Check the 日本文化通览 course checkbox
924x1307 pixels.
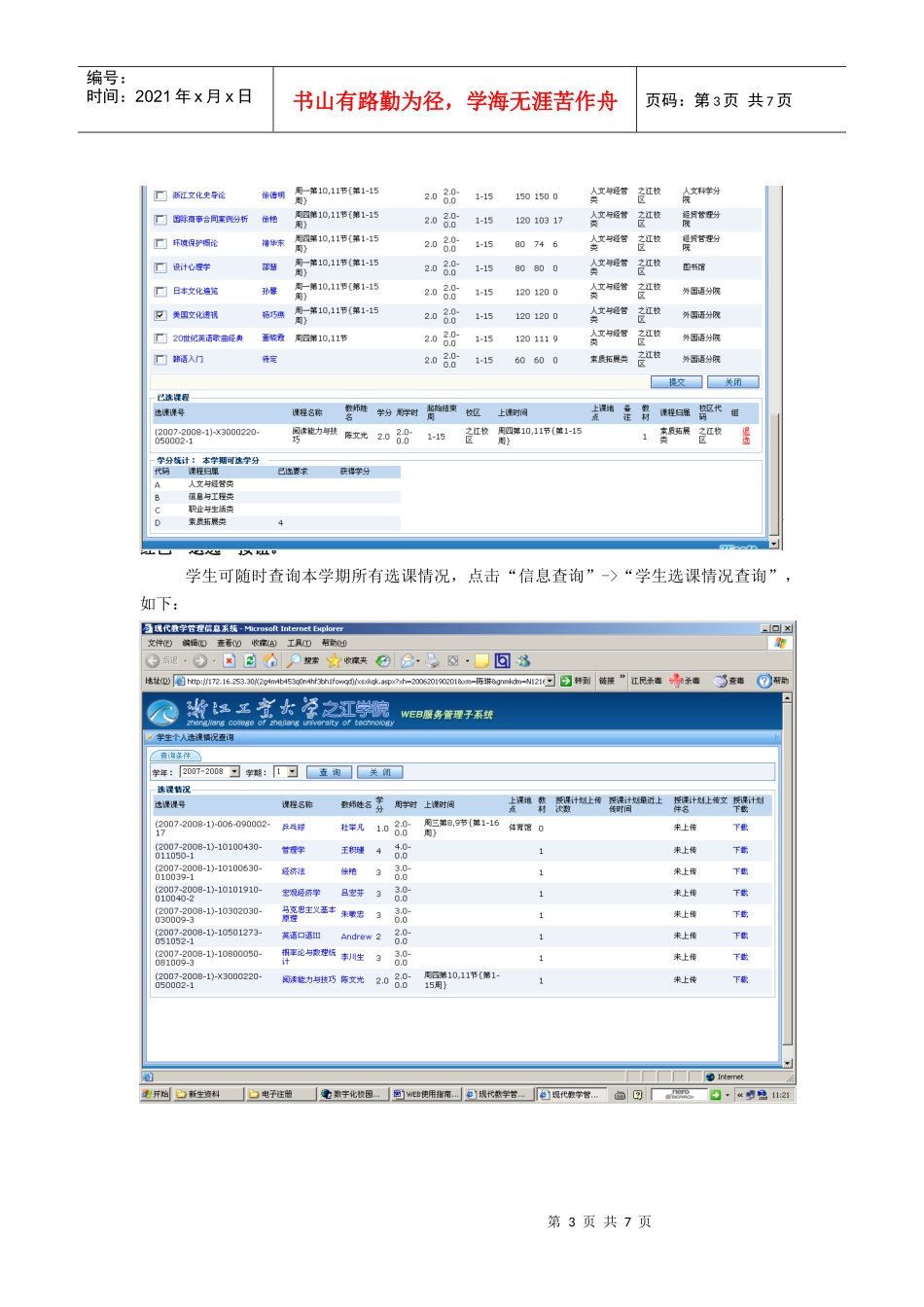[x=160, y=292]
